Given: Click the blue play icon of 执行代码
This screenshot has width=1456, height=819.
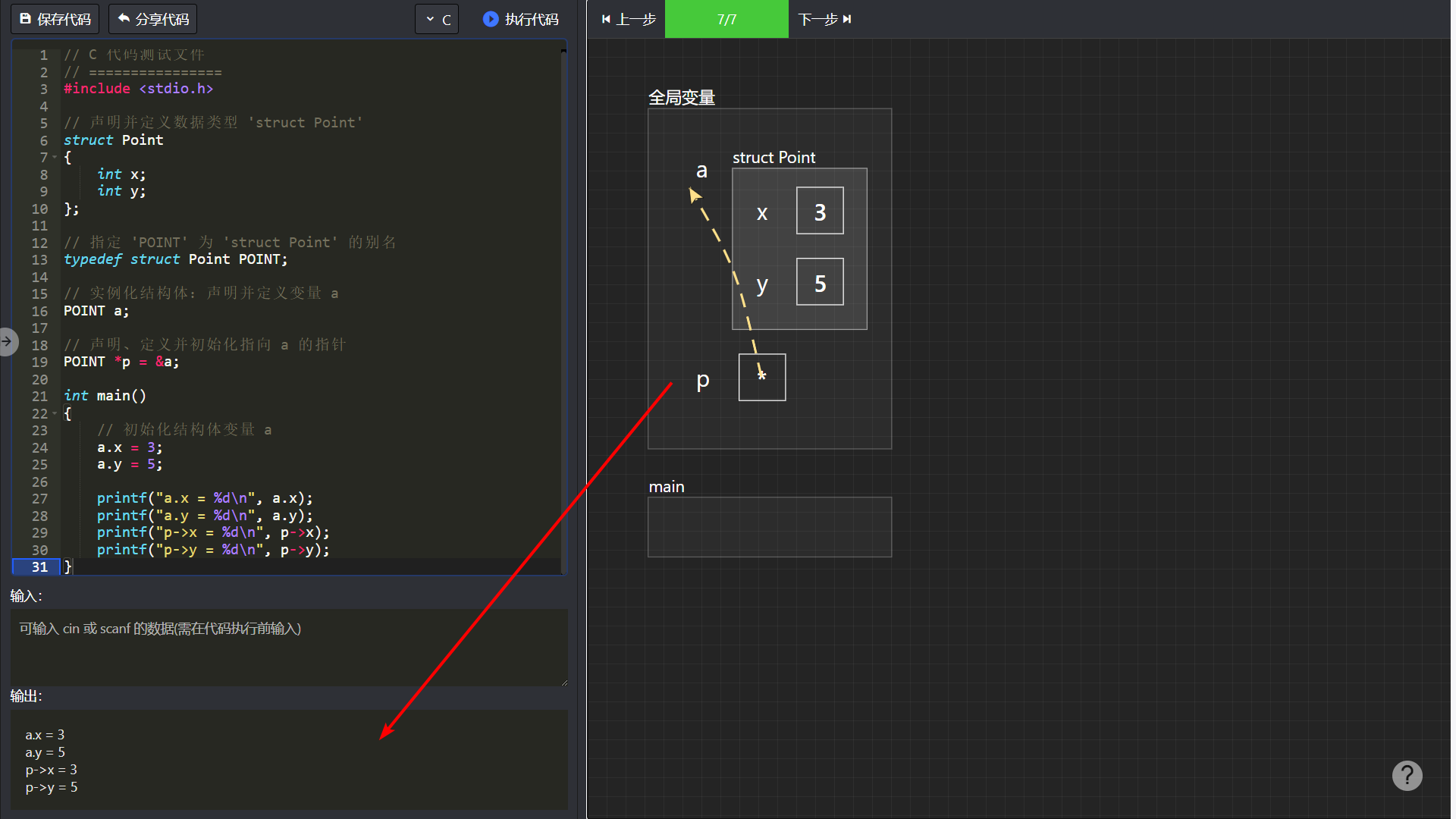Looking at the screenshot, I should (491, 19).
